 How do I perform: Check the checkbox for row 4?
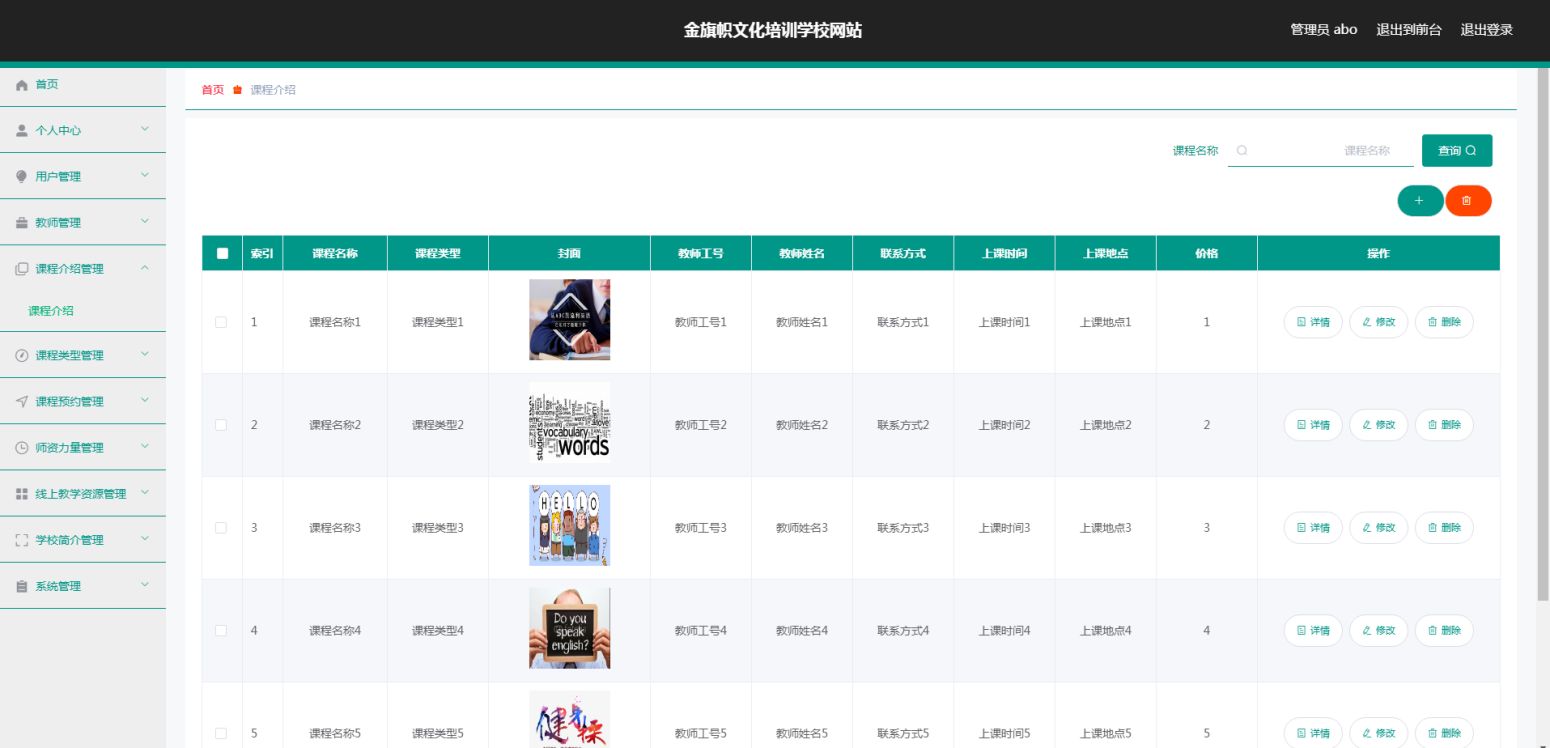tap(221, 630)
